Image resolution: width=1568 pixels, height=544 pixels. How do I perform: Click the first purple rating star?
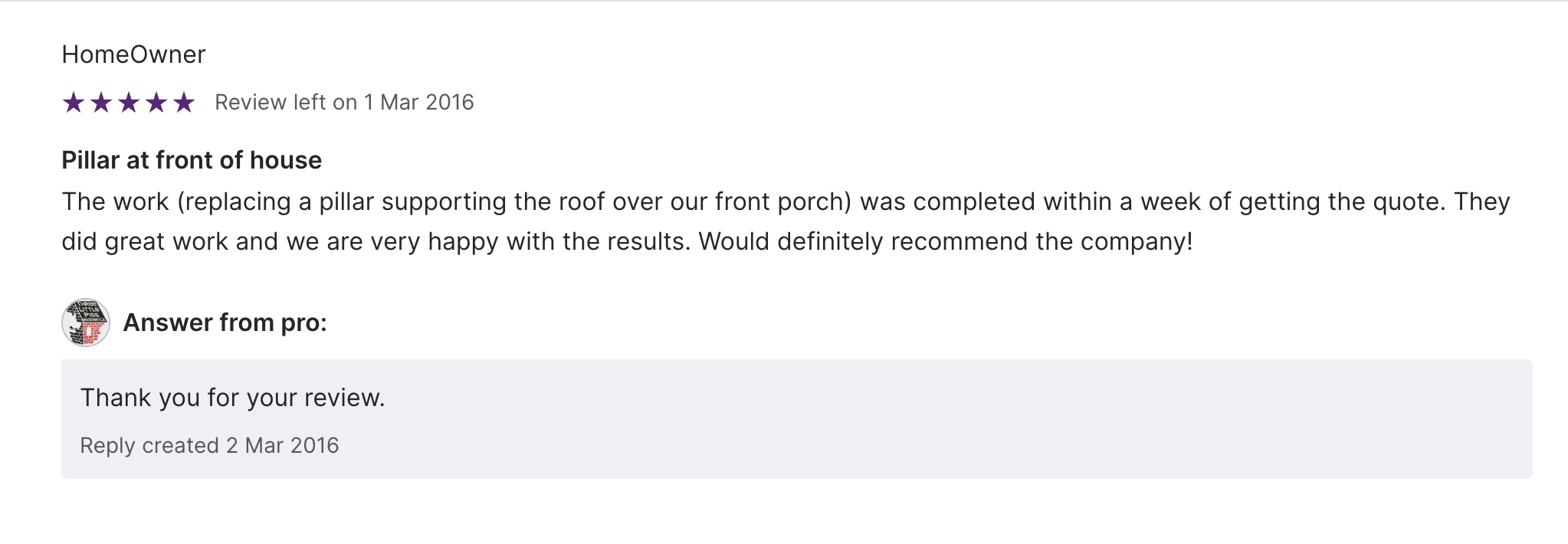(x=74, y=103)
